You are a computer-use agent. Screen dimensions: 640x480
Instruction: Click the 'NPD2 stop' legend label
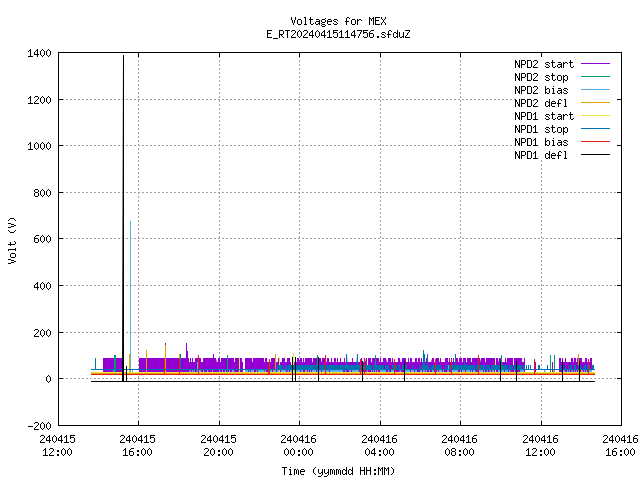[x=541, y=77]
